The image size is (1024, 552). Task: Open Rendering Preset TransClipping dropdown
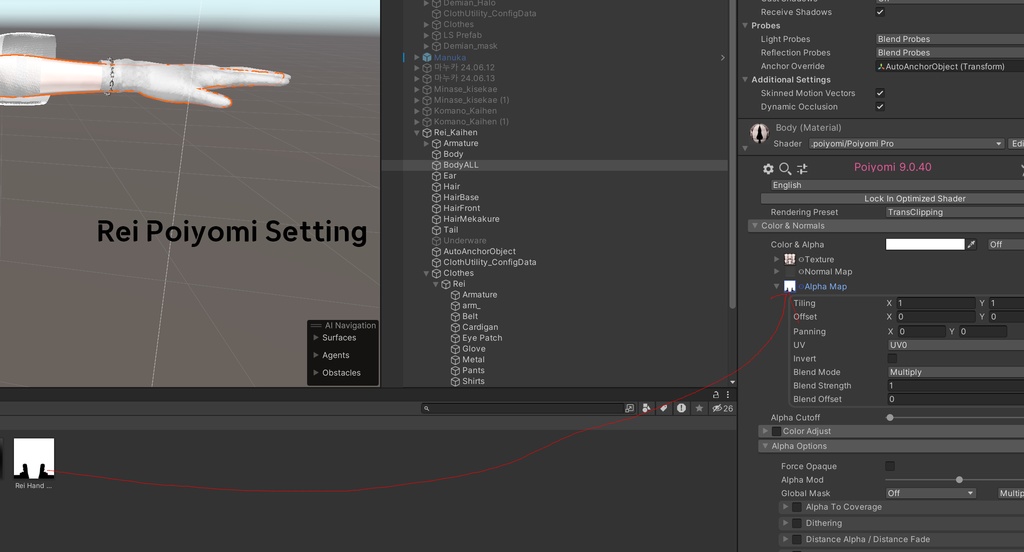[x=955, y=212]
